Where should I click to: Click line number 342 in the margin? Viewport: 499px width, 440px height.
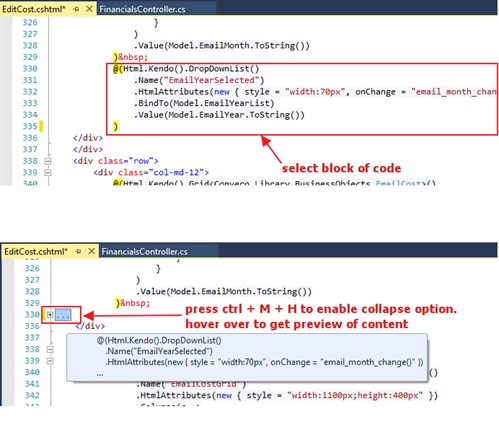32,396
